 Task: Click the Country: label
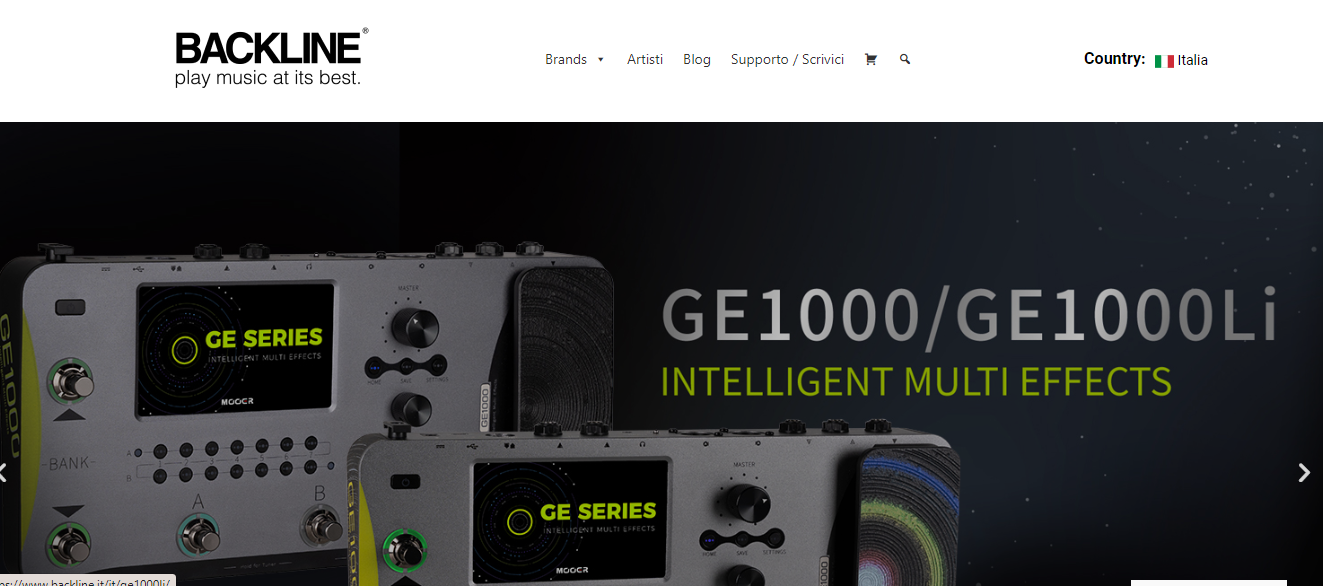click(x=1114, y=59)
